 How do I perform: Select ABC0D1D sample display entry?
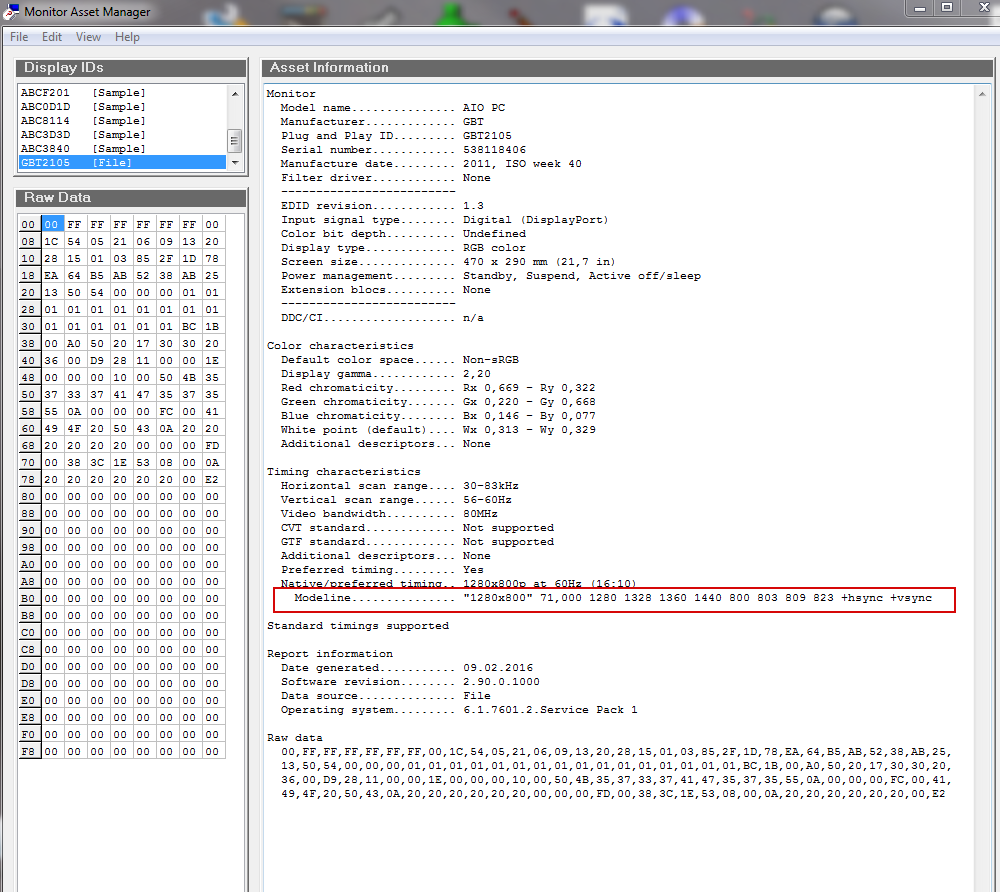pos(82,107)
